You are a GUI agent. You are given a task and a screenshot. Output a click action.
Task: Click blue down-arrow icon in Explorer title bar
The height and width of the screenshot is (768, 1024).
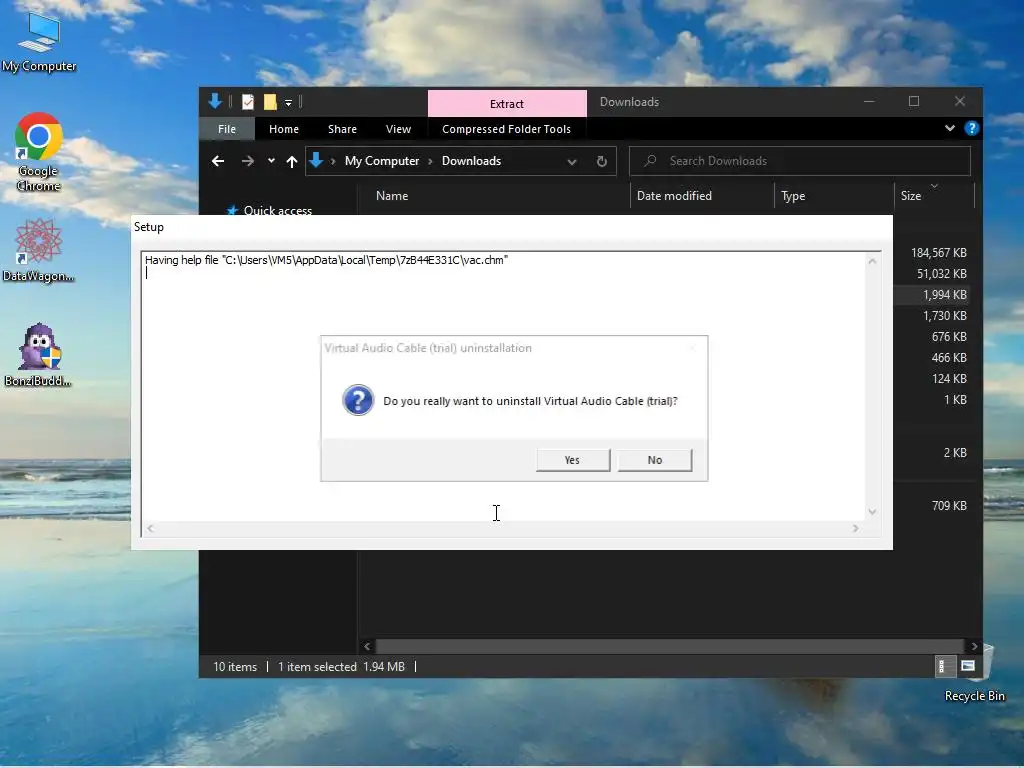(x=215, y=101)
